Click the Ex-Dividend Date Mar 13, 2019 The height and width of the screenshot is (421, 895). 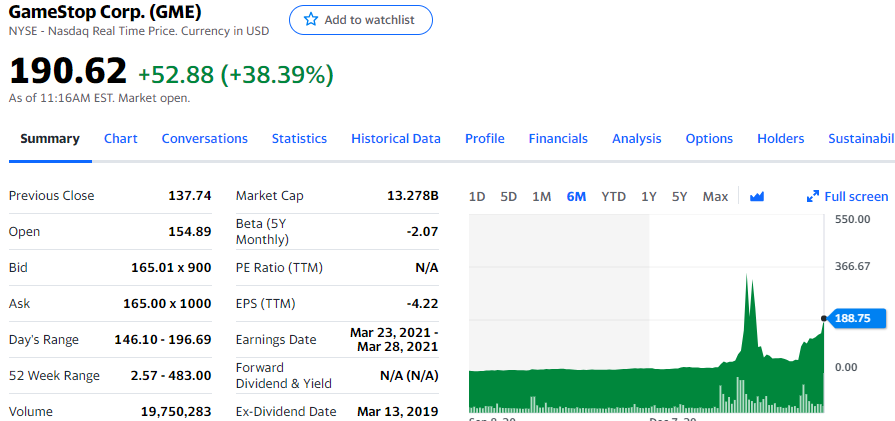click(398, 411)
